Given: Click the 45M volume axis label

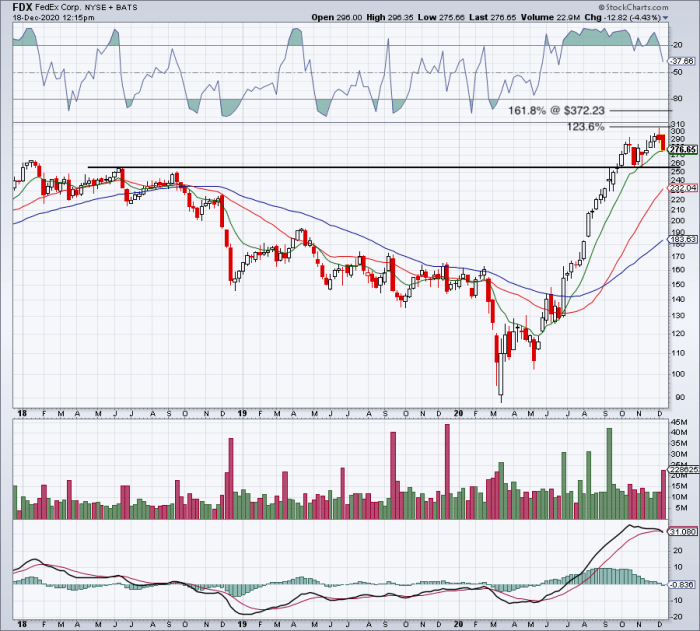Looking at the screenshot, I should [681, 422].
